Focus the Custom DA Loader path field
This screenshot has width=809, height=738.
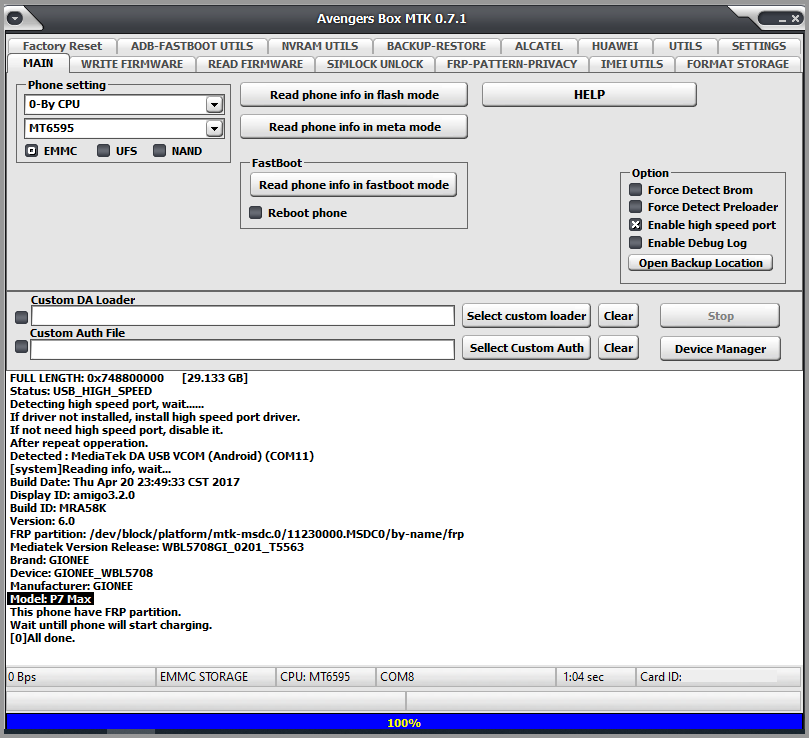pyautogui.click(x=242, y=316)
